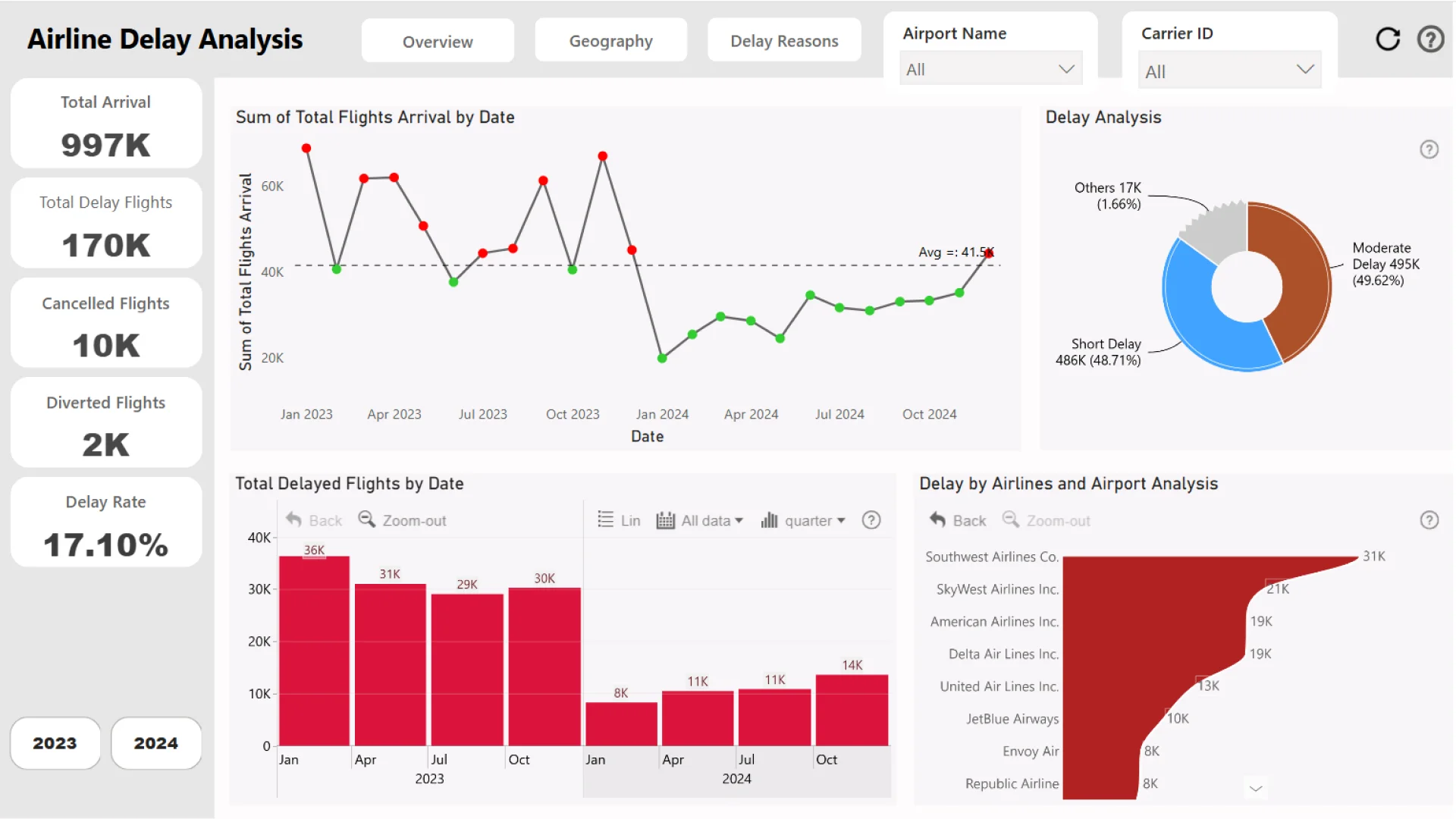Filter by year 2023 button

(55, 743)
